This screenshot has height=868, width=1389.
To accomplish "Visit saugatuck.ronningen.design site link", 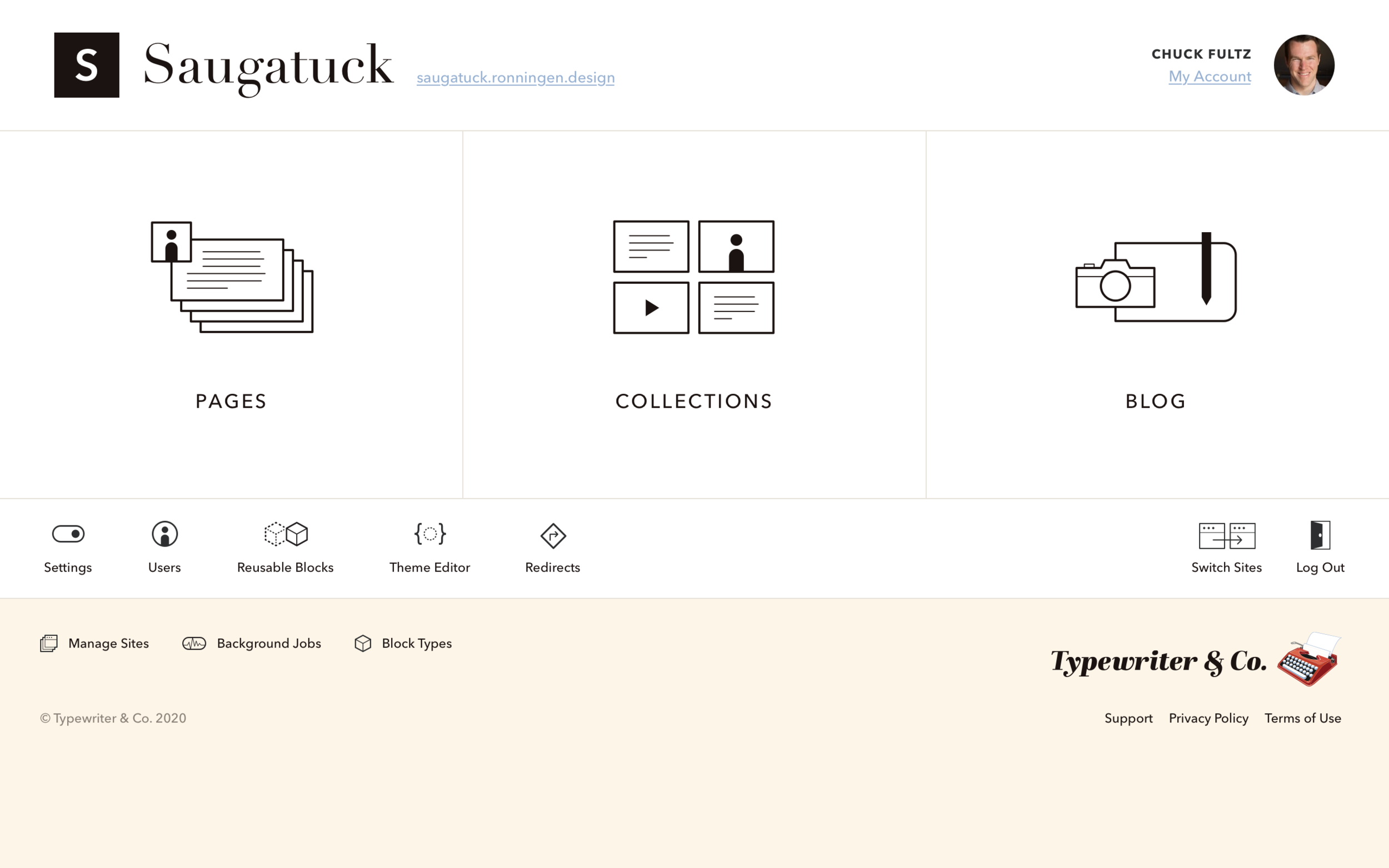I will pos(515,78).
